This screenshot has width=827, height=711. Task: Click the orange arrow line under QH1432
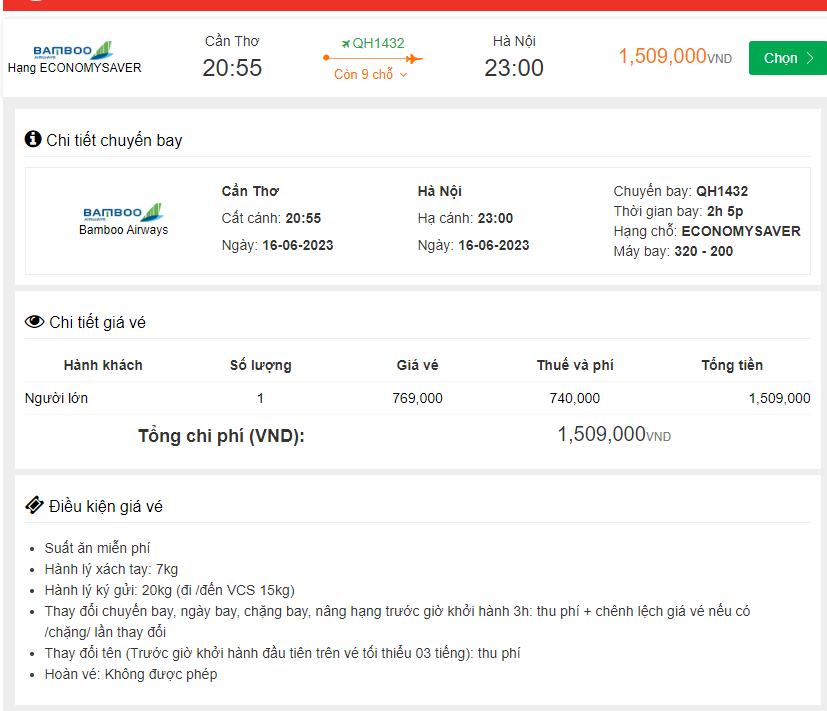tap(373, 59)
